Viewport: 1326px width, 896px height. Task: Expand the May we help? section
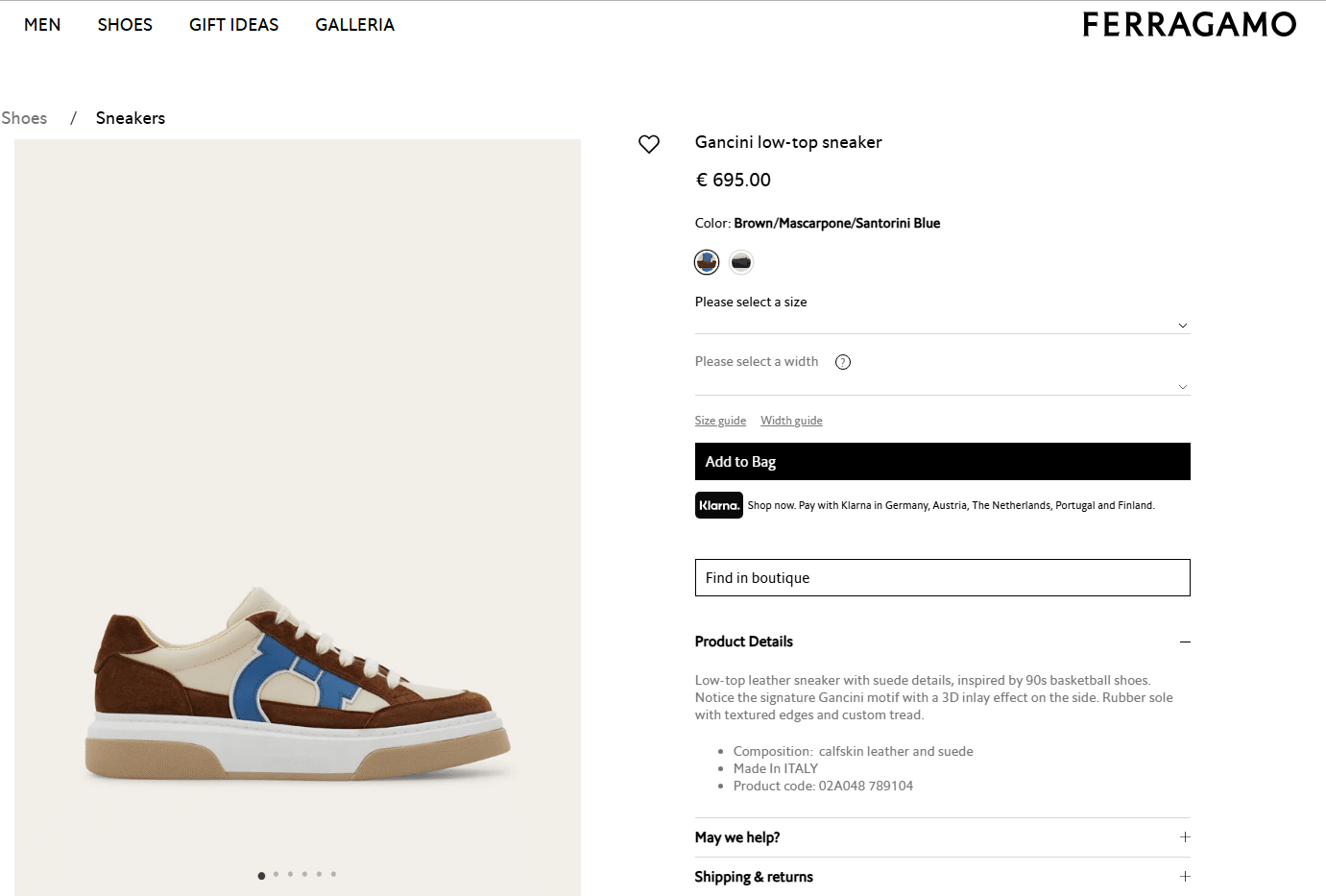(1185, 837)
